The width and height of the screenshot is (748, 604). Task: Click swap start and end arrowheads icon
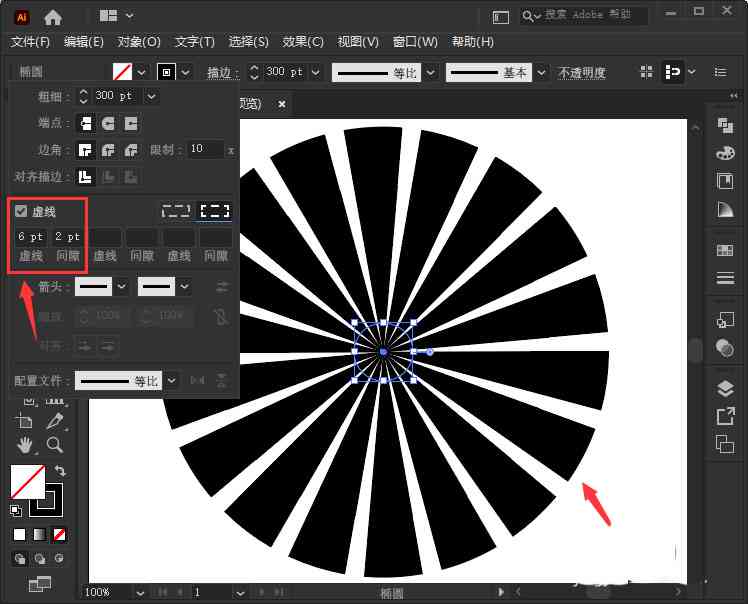[222, 286]
